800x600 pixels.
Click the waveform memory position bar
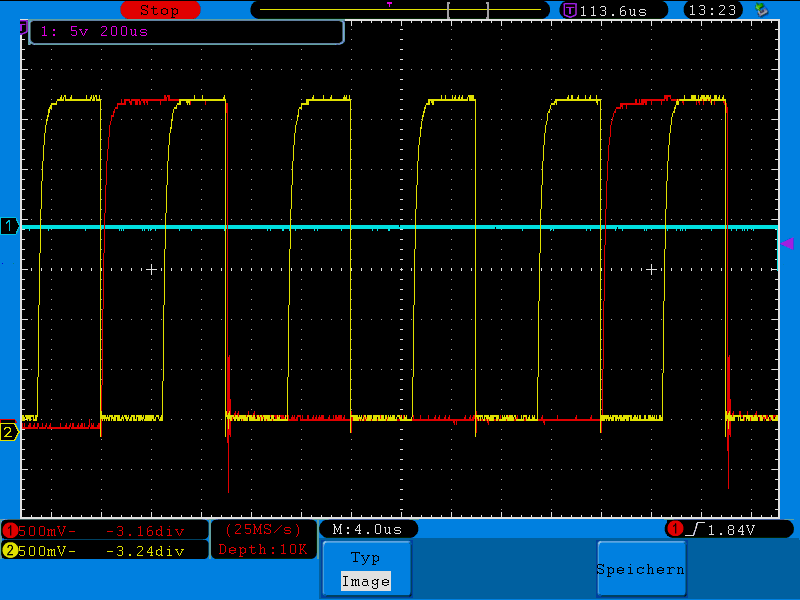click(400, 10)
